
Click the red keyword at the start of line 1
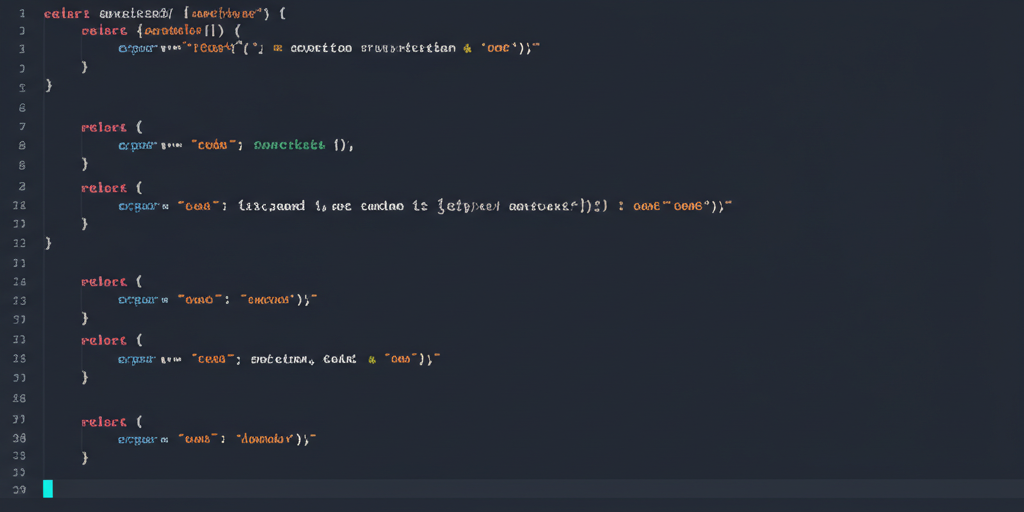(67, 13)
